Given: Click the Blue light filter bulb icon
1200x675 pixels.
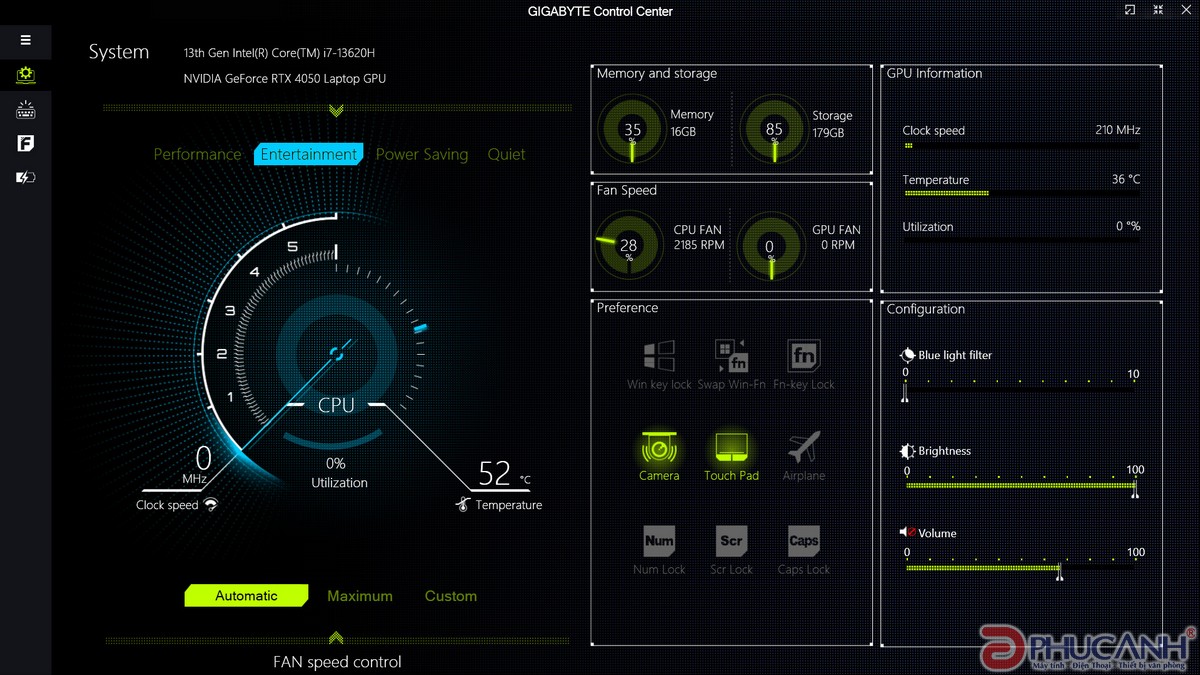Looking at the screenshot, I should 908,355.
